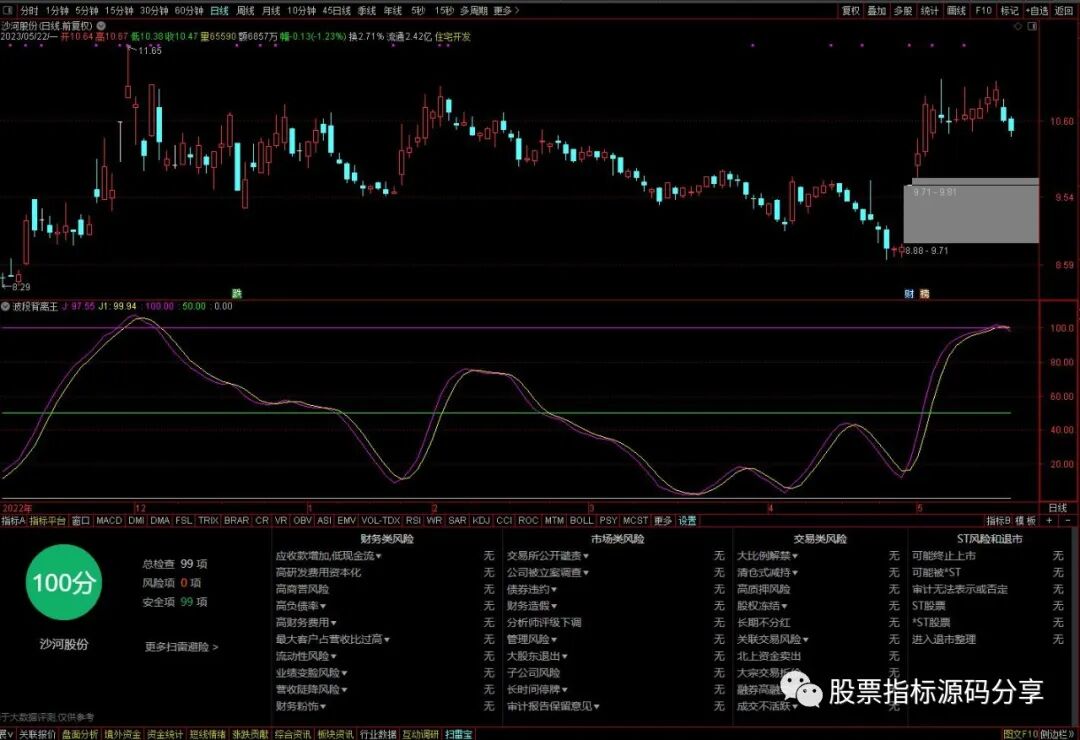Screen dimensions: 1080x740
Task: Click the 图文F10 button at bottom right
Action: (x=1020, y=734)
